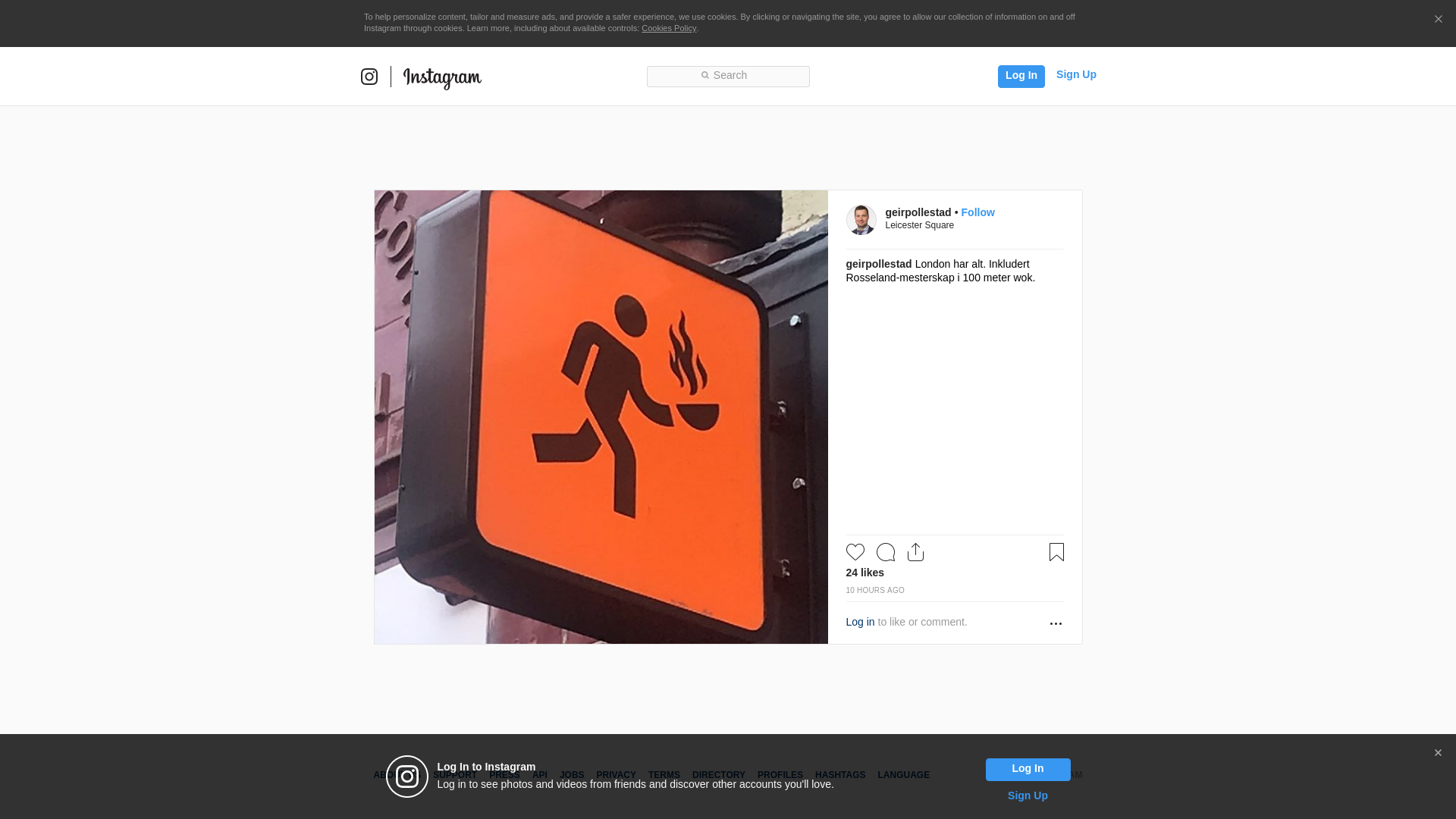Click the 10 HOURS AGO timestamp
Screen dimensions: 1456x819
coord(874,591)
